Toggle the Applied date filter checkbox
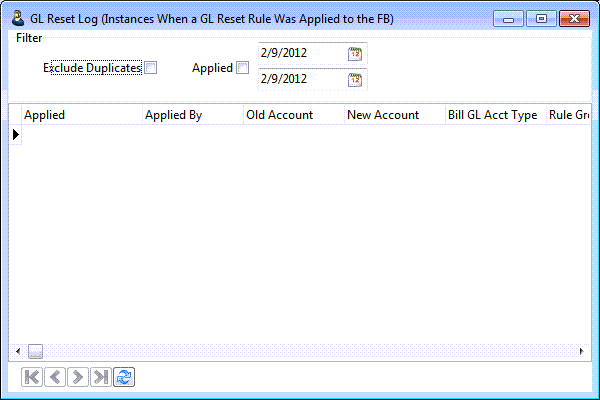 point(243,68)
